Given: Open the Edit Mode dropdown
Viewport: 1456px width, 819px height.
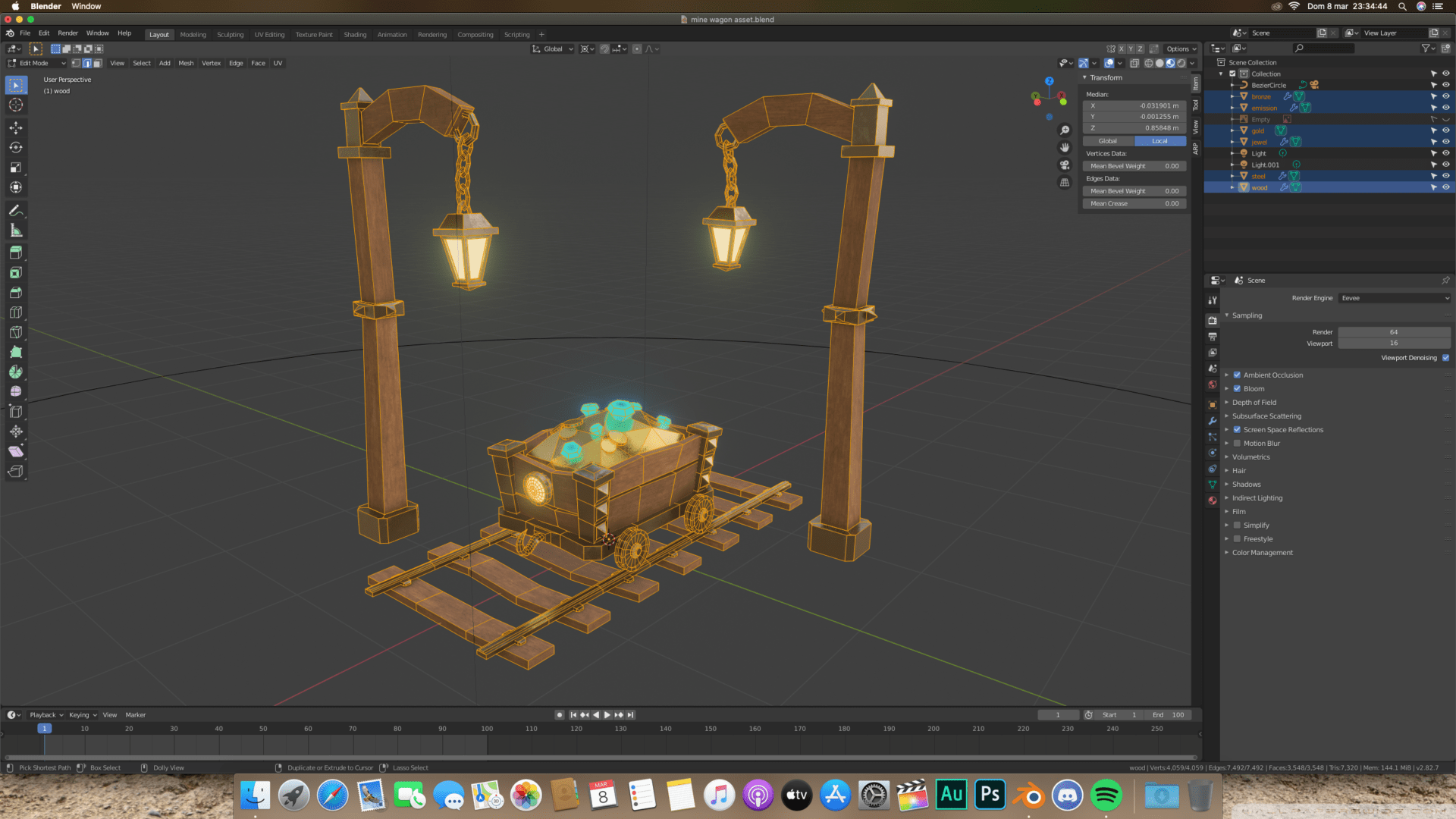Looking at the screenshot, I should [x=36, y=63].
